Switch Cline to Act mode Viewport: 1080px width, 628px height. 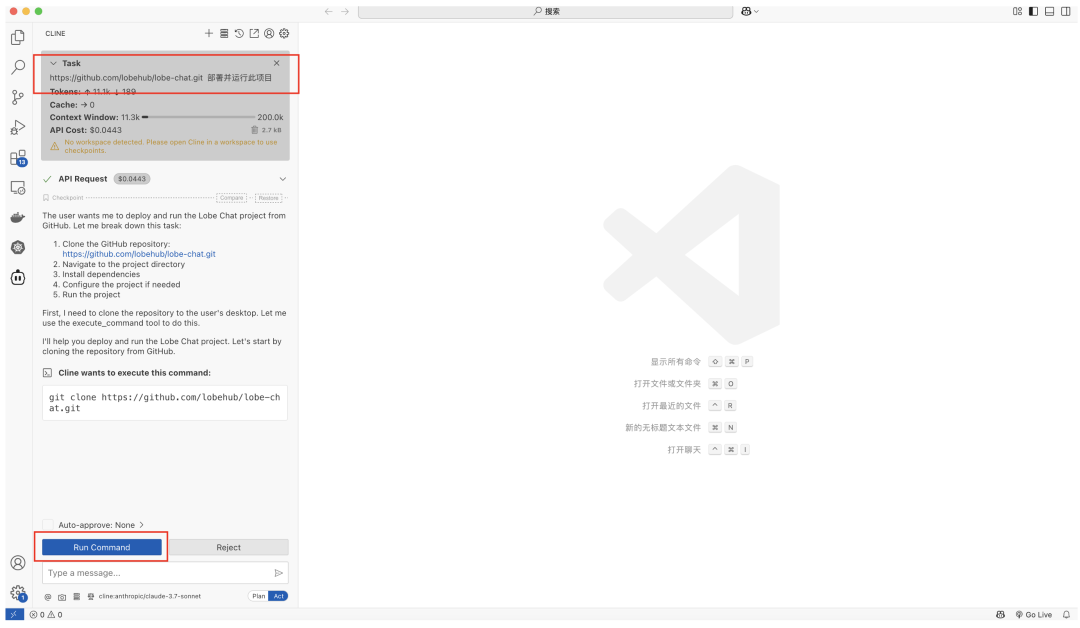point(278,596)
